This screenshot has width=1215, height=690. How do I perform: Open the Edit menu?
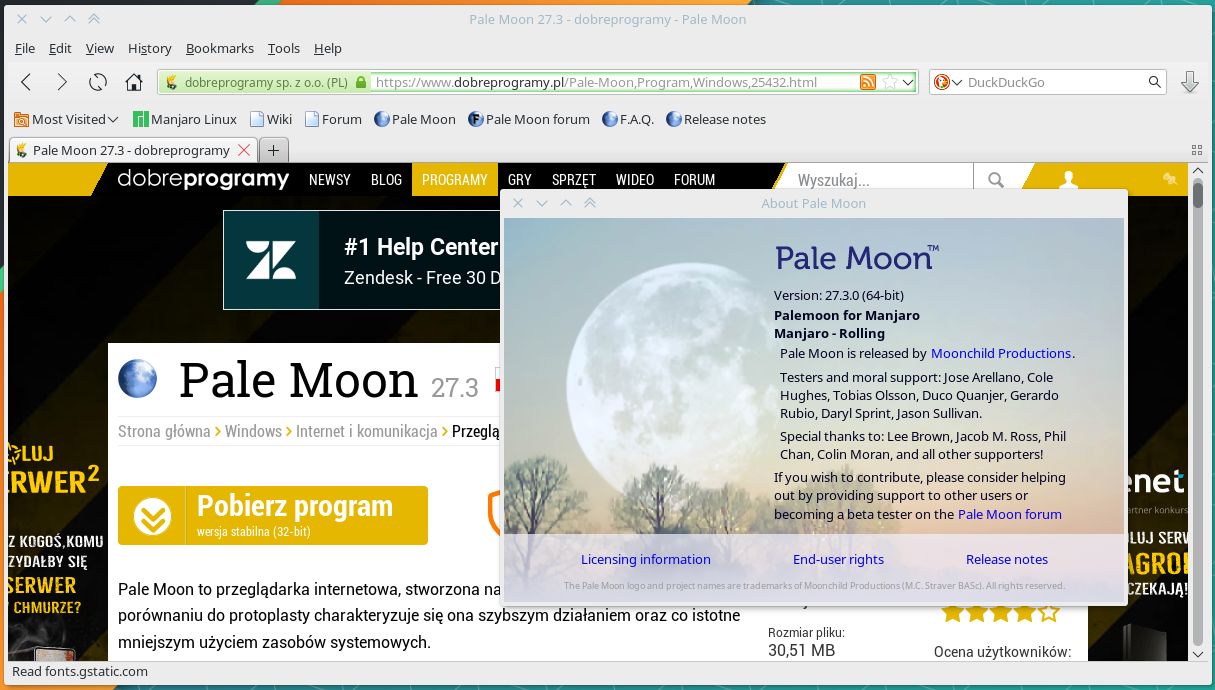(x=60, y=48)
